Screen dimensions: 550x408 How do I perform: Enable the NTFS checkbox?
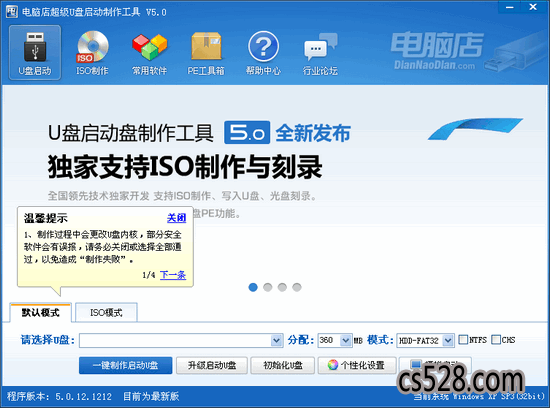tap(463, 340)
